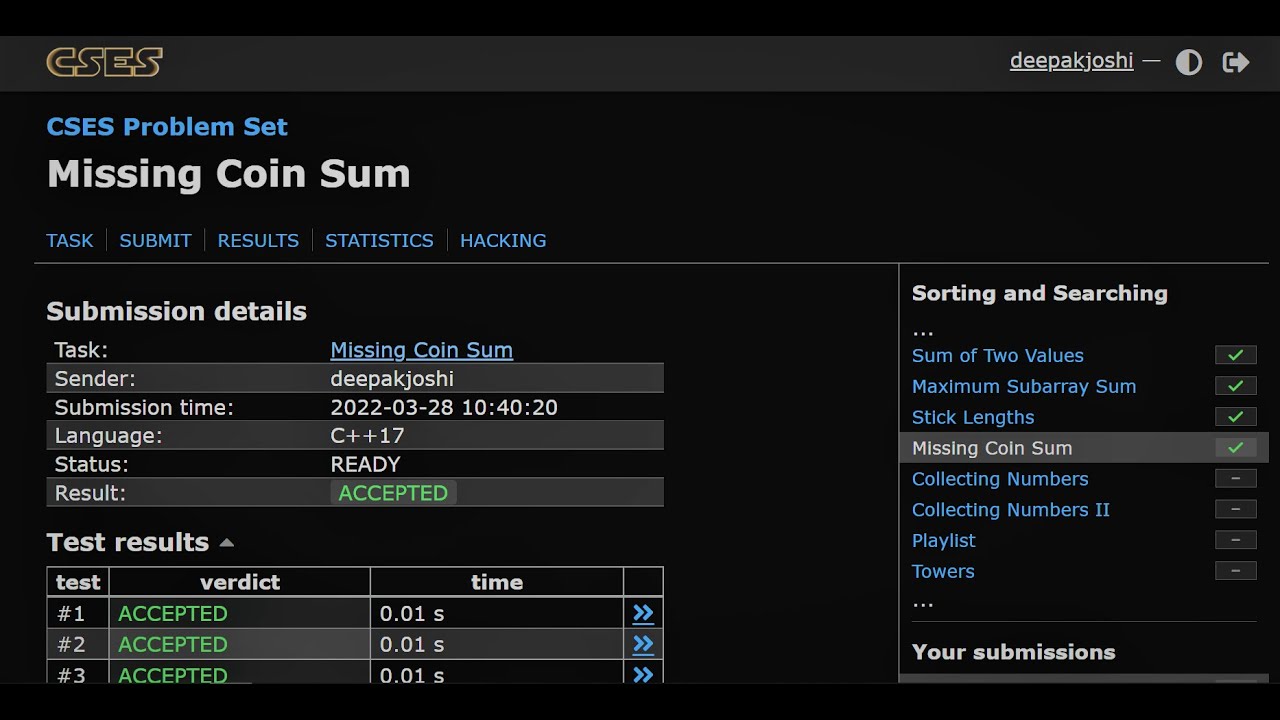Click 0.01 s time for test #2
Viewport: 1280px width, 720px height.
click(412, 645)
